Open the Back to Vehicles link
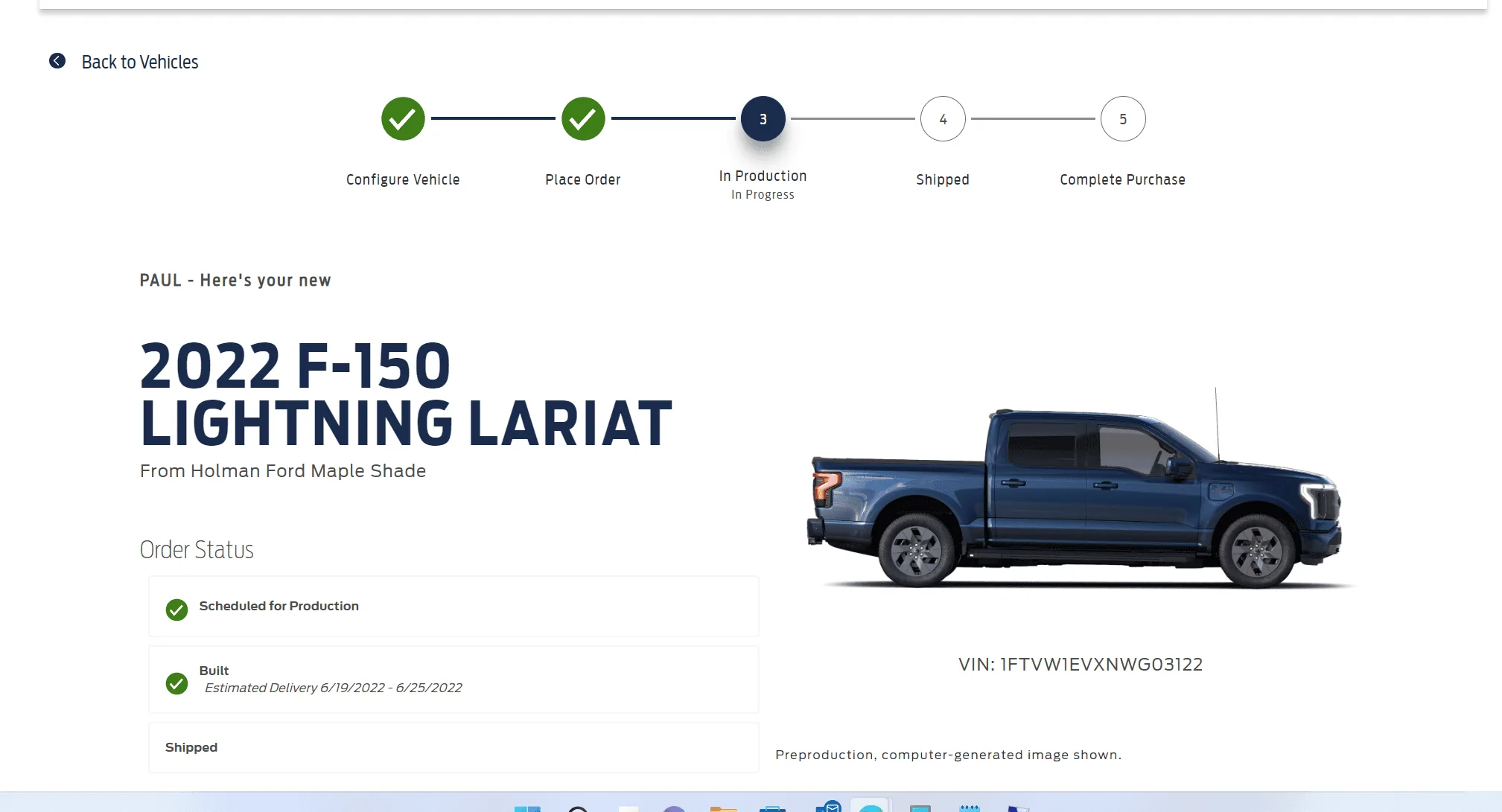The image size is (1502, 812). (x=140, y=62)
